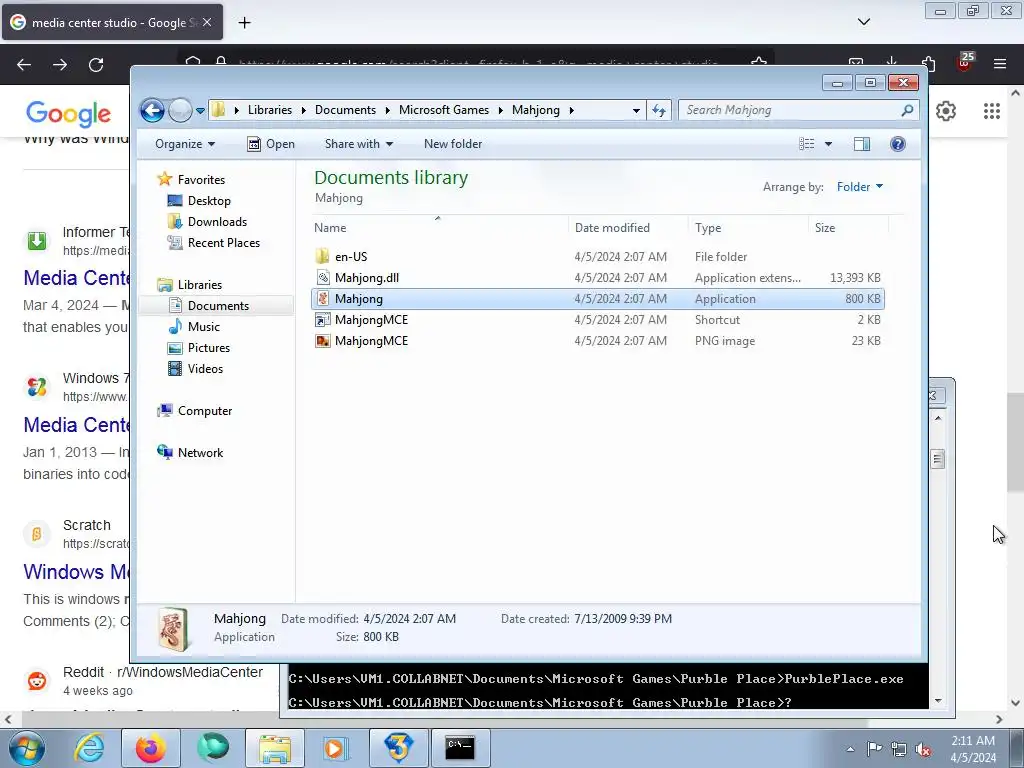Launch Internet Explorer from the taskbar
1024x768 pixels.
tap(88, 748)
